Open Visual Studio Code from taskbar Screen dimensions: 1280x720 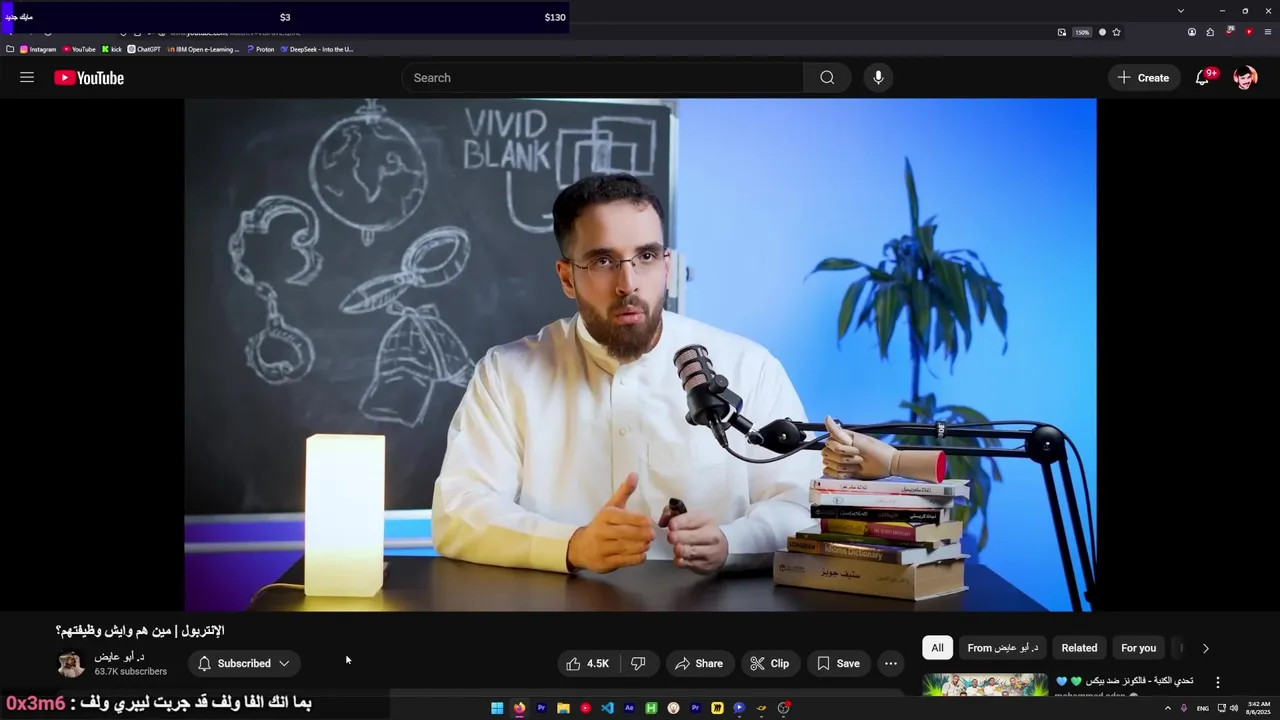(607, 708)
